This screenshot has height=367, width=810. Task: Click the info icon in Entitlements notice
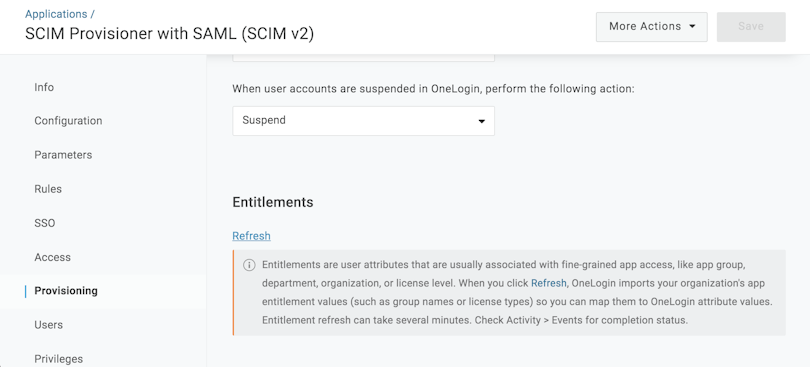[249, 265]
